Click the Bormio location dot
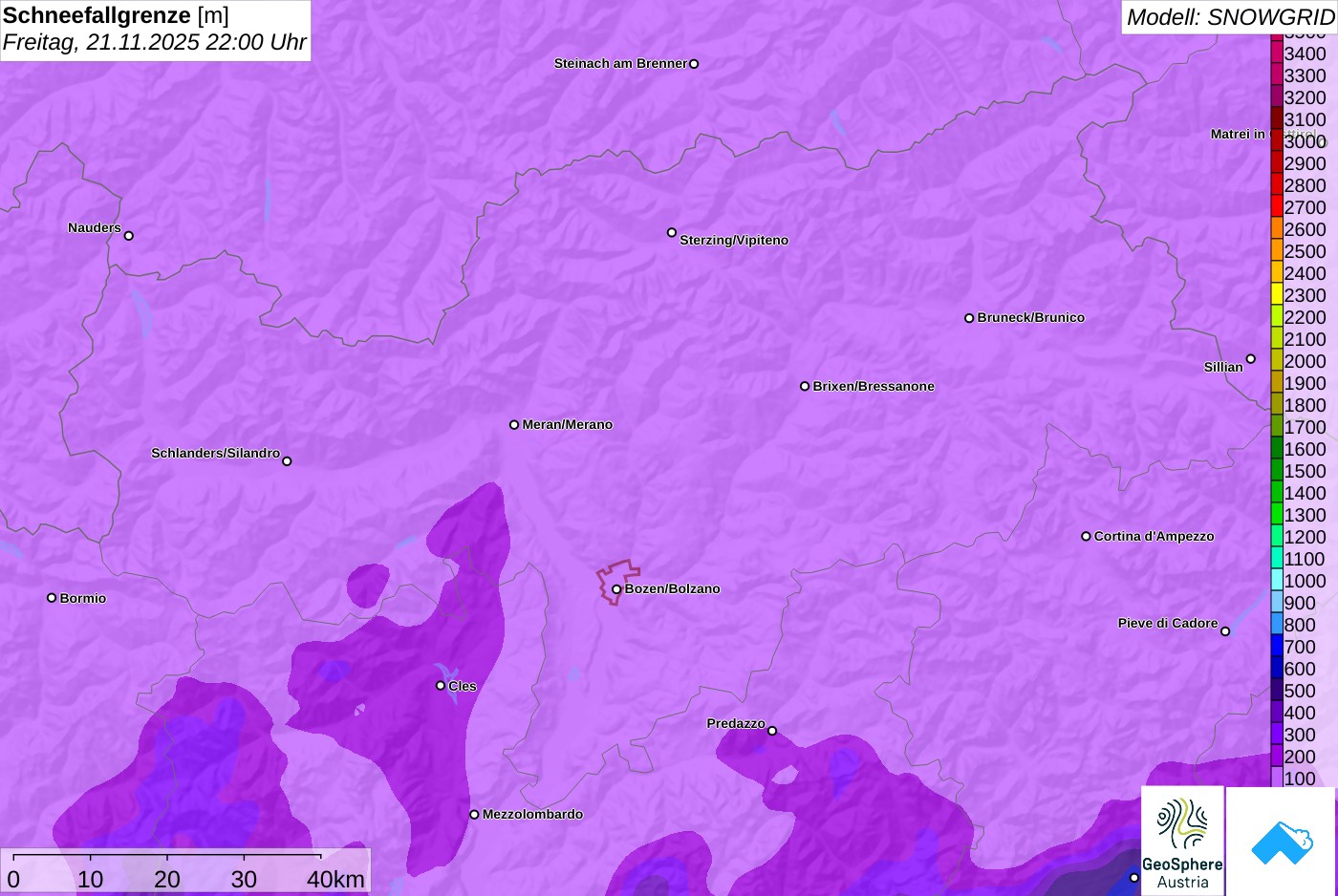Image resolution: width=1338 pixels, height=896 pixels. click(52, 598)
